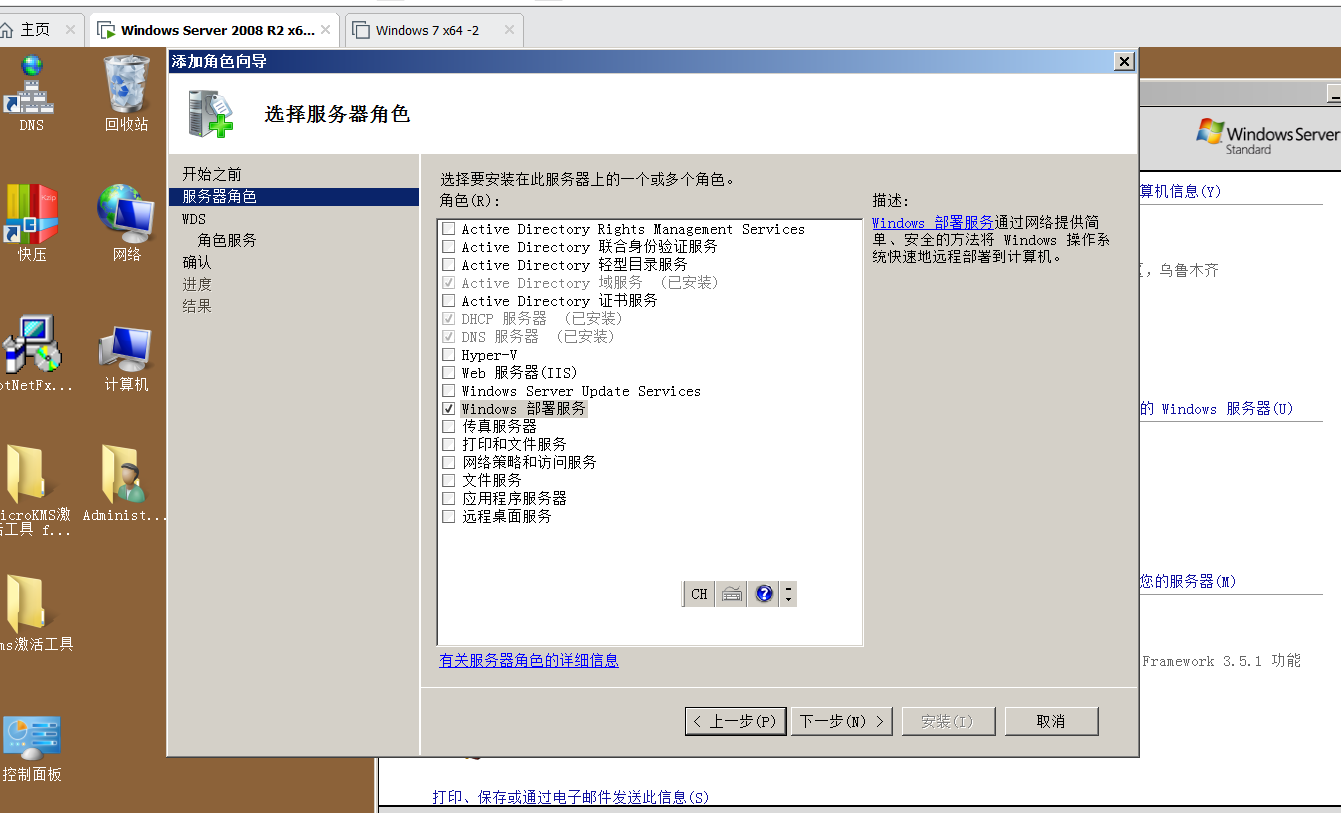Check Active Directory 联合身份验证服务 role
Image resolution: width=1341 pixels, height=813 pixels.
pos(449,247)
